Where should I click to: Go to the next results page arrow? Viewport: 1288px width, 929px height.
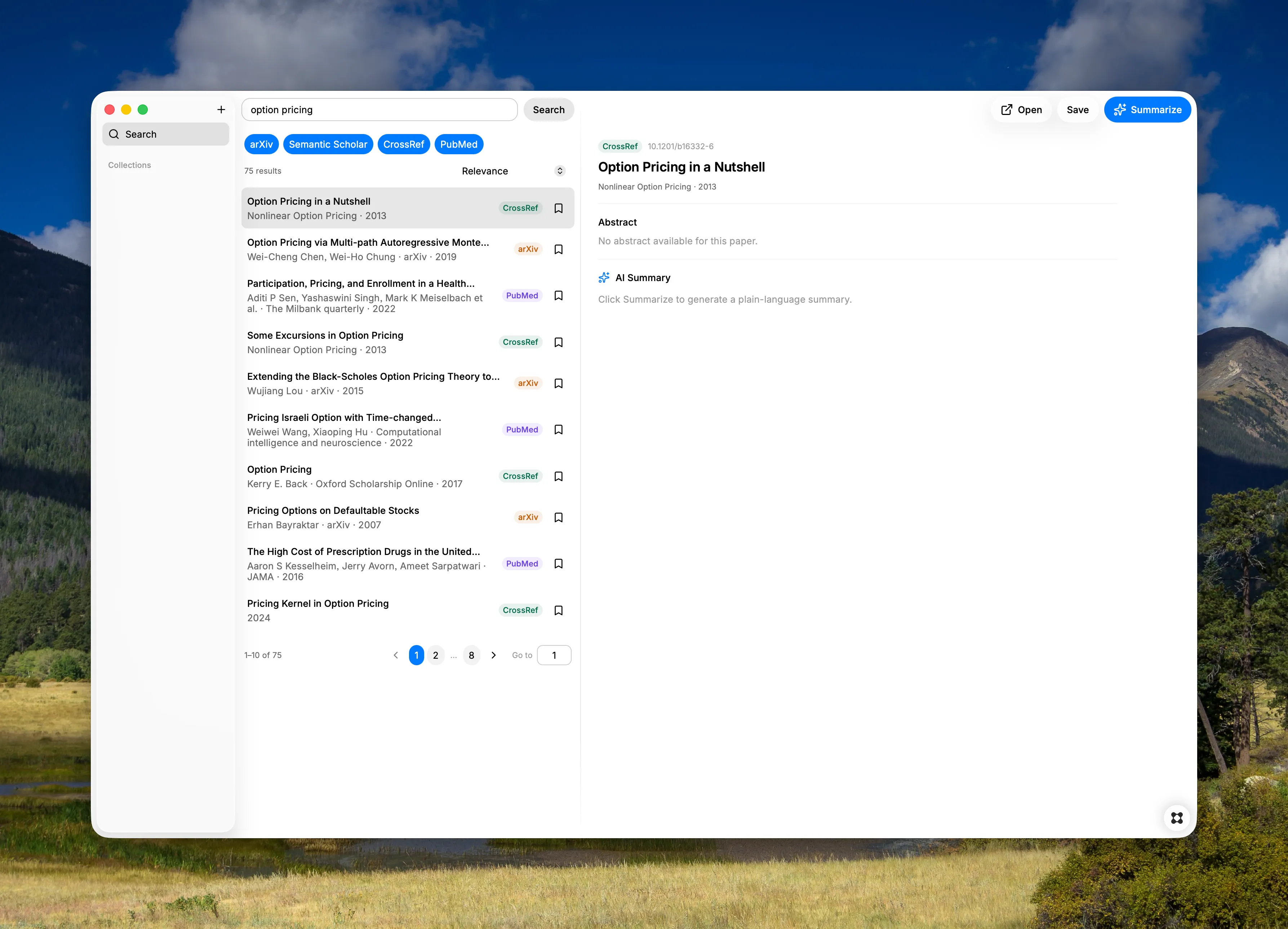[x=493, y=655]
